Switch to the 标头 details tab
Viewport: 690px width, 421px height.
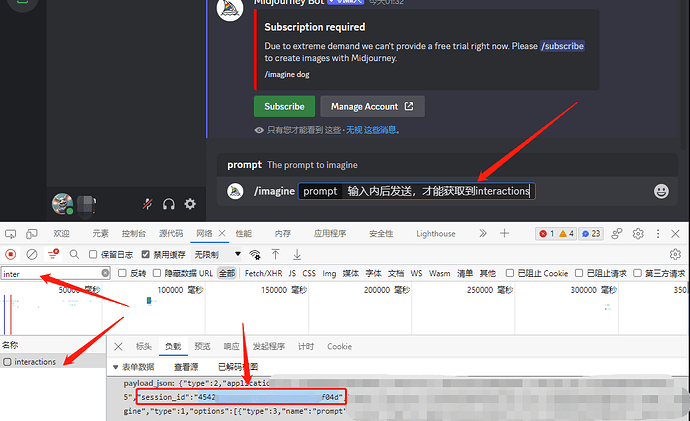143,346
